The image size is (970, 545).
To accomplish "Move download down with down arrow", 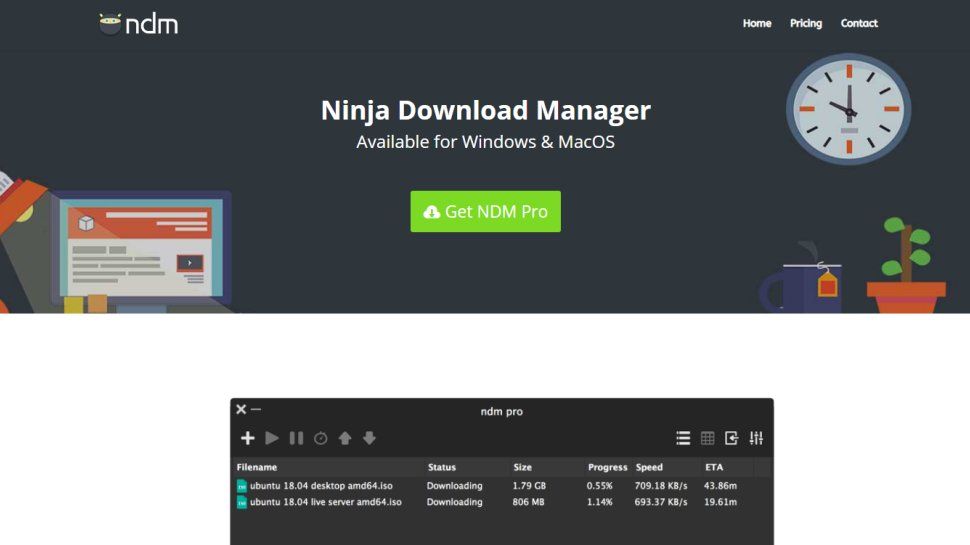I will click(369, 438).
